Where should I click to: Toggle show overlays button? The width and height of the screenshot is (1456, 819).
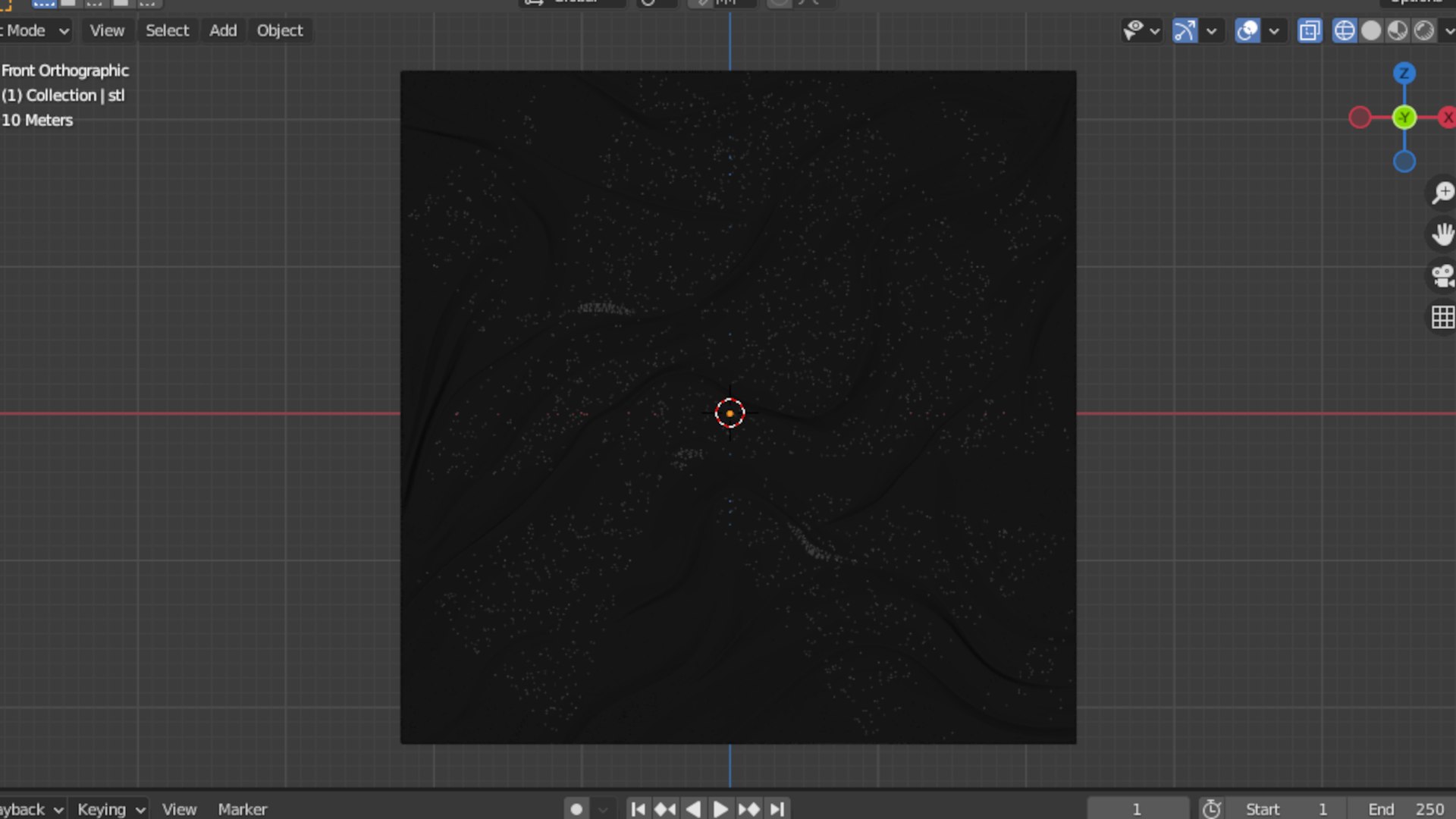(1247, 31)
